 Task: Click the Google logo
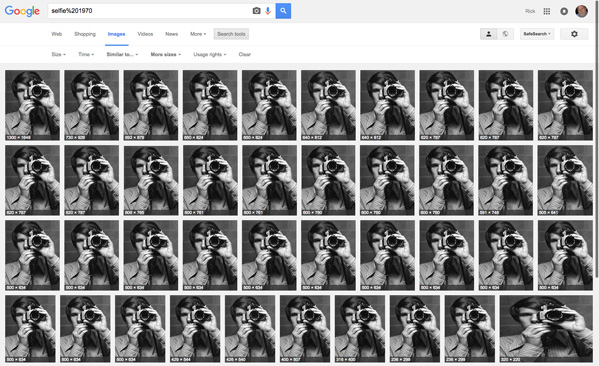pos(22,11)
